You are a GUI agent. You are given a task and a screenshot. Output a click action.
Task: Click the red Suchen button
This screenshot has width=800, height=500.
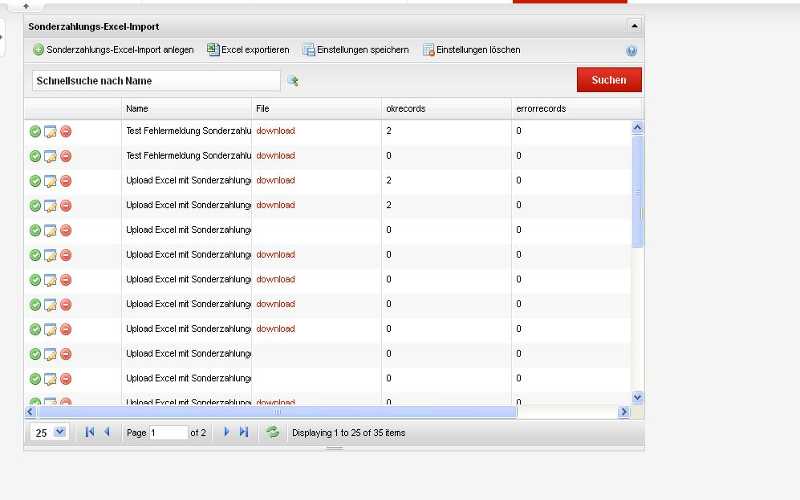click(x=609, y=80)
